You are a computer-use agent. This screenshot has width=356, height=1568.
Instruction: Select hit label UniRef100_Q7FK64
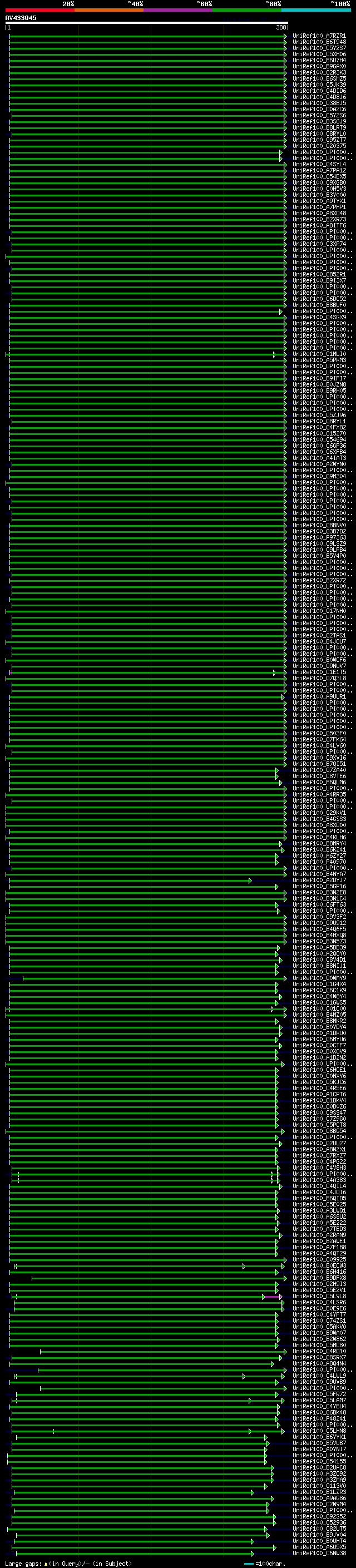(319, 740)
